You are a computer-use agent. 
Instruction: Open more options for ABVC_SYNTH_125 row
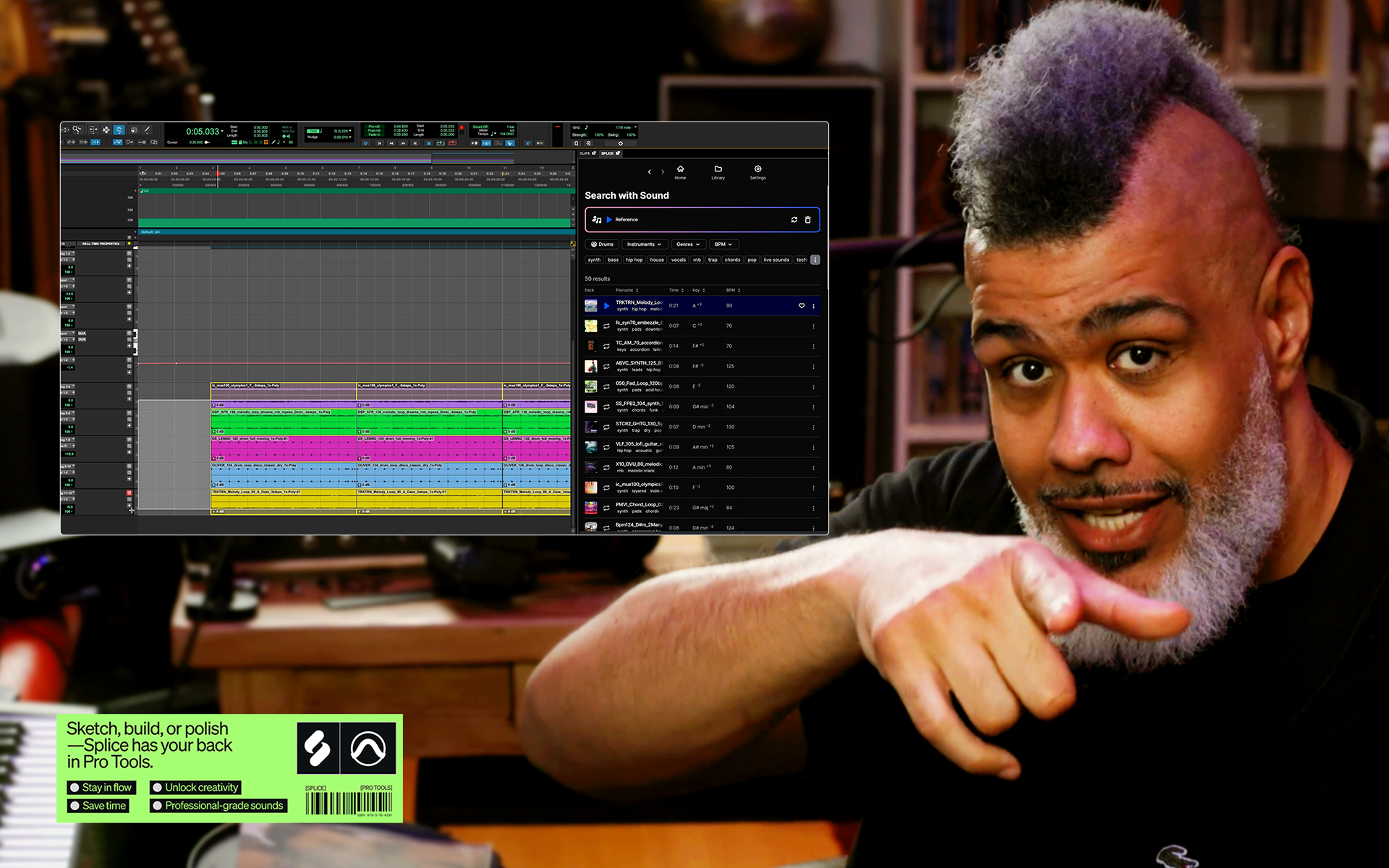(814, 367)
